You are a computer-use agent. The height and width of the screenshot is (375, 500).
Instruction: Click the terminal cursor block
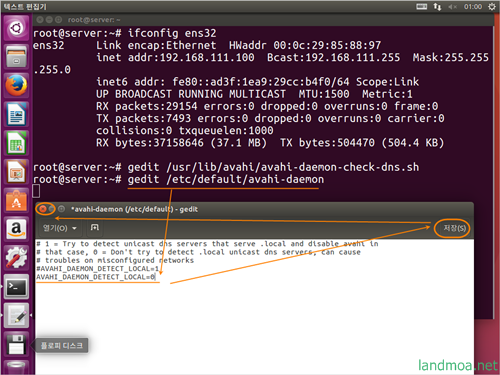(x=36, y=191)
